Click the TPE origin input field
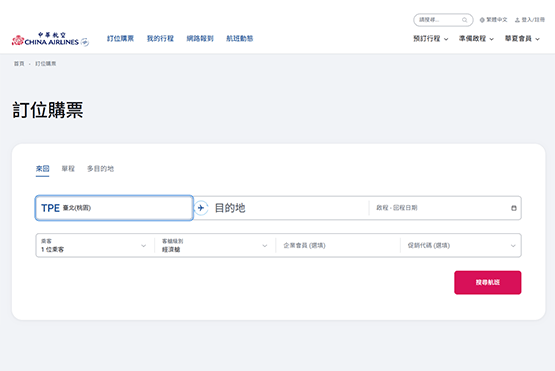This screenshot has height=371, width=555. (x=114, y=208)
